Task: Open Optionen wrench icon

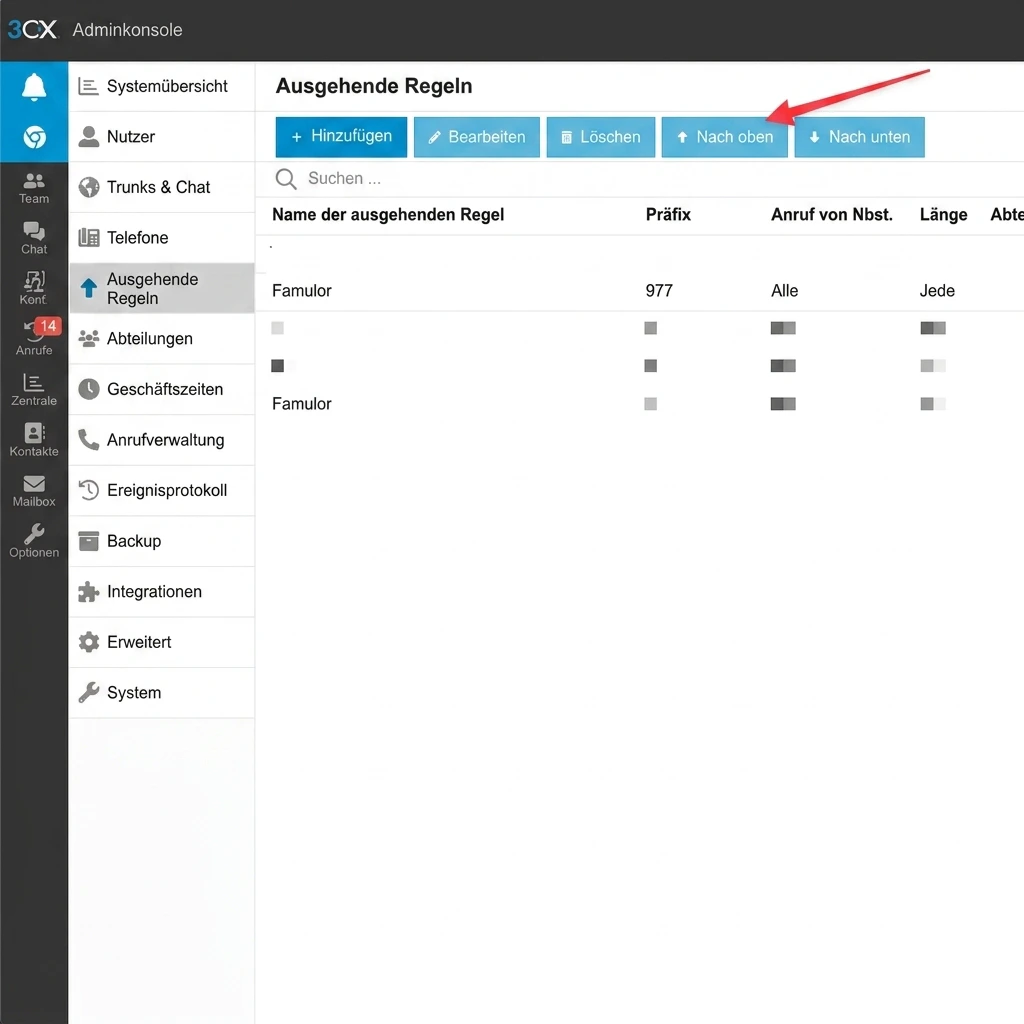Action: pyautogui.click(x=34, y=541)
